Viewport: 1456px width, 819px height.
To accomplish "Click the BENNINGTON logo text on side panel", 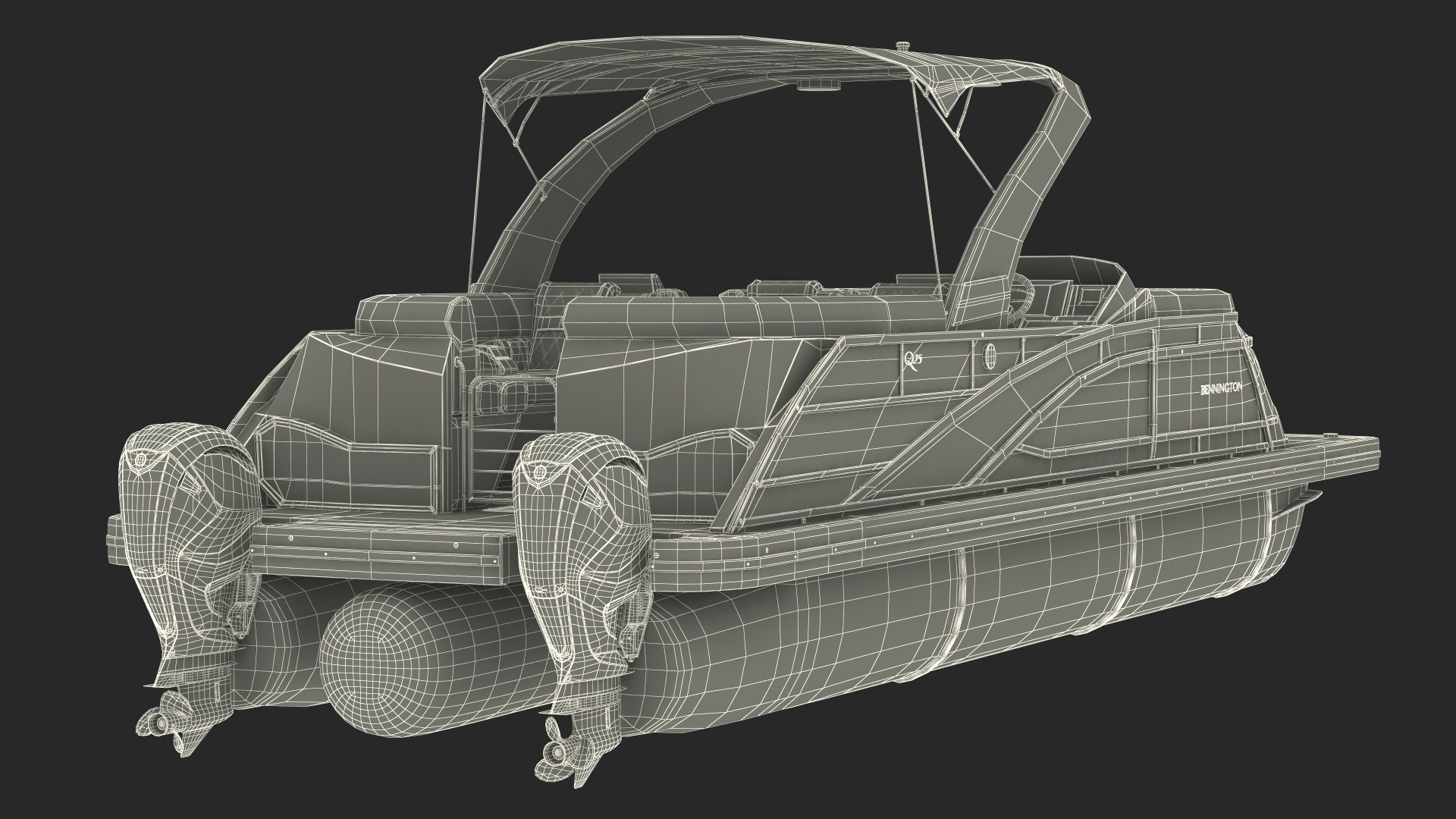I will click(x=1221, y=389).
